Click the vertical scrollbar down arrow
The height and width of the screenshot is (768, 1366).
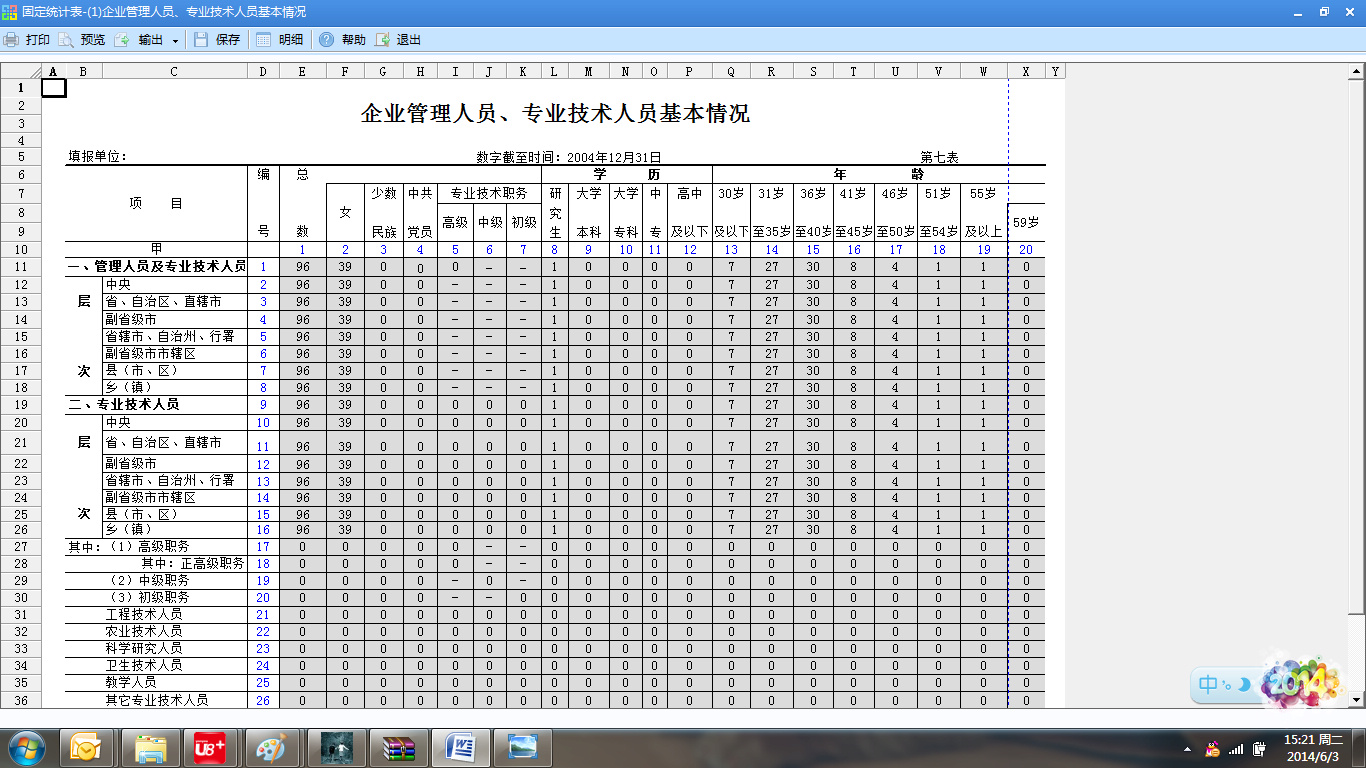(x=1357, y=699)
